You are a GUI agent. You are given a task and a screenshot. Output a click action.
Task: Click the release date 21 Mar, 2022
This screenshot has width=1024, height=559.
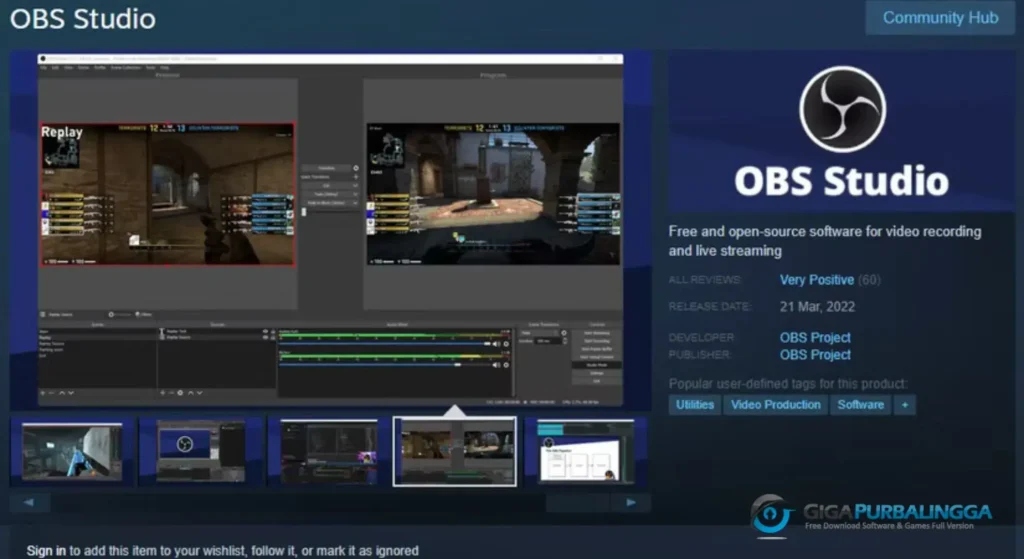[x=817, y=307]
